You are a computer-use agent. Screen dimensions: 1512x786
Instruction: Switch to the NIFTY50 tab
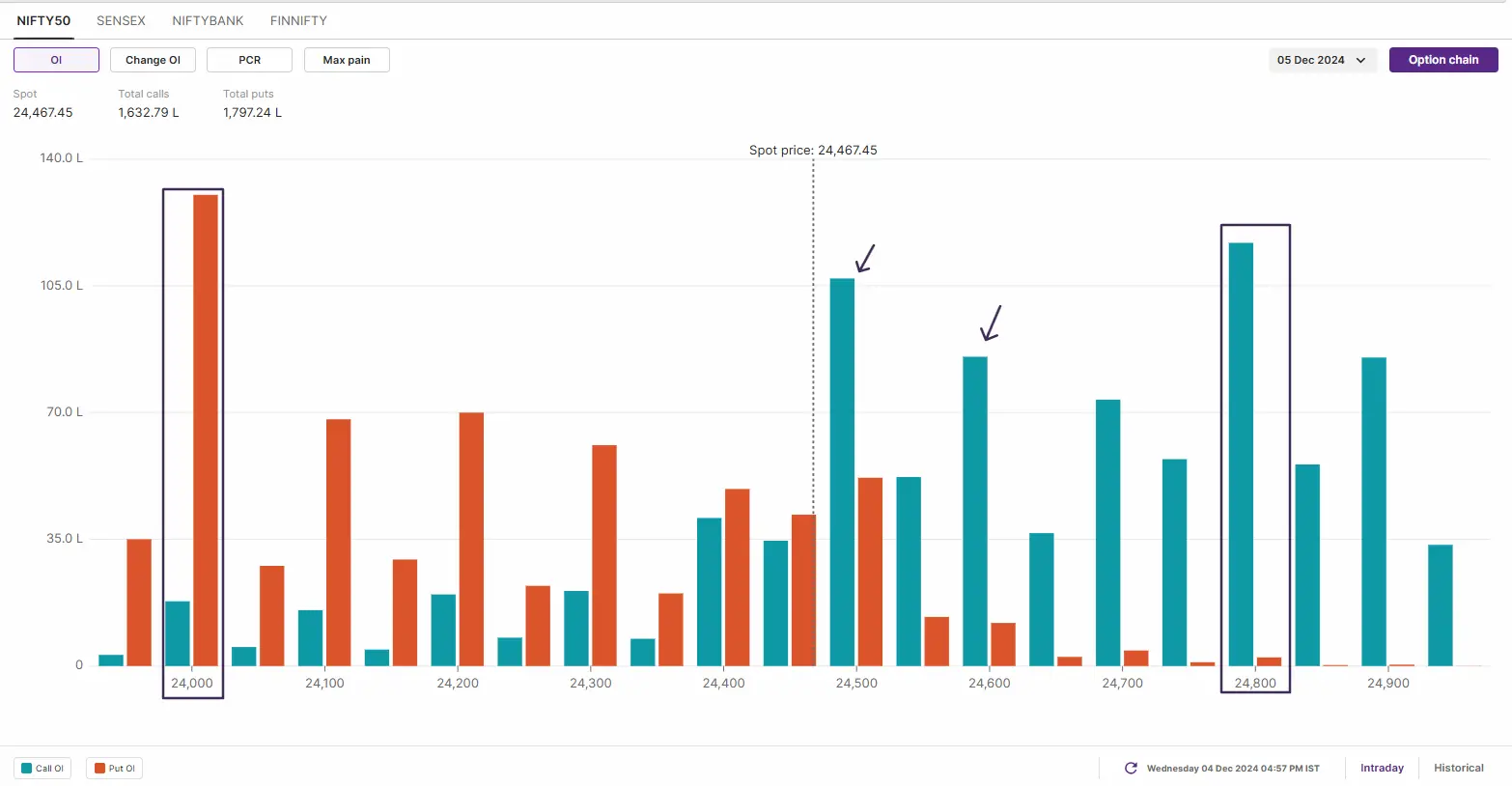[x=43, y=20]
